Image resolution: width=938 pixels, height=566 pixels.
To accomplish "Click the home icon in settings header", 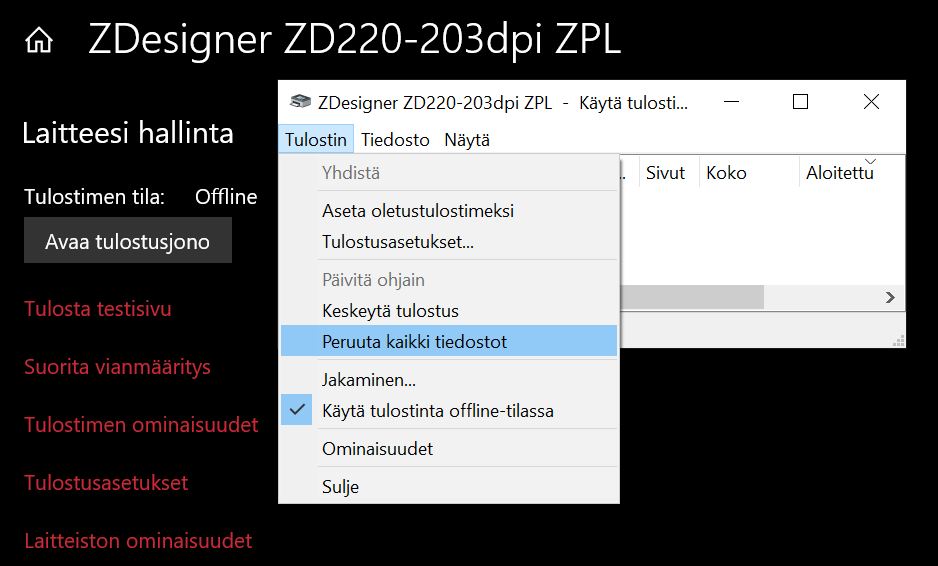I will 39,41.
